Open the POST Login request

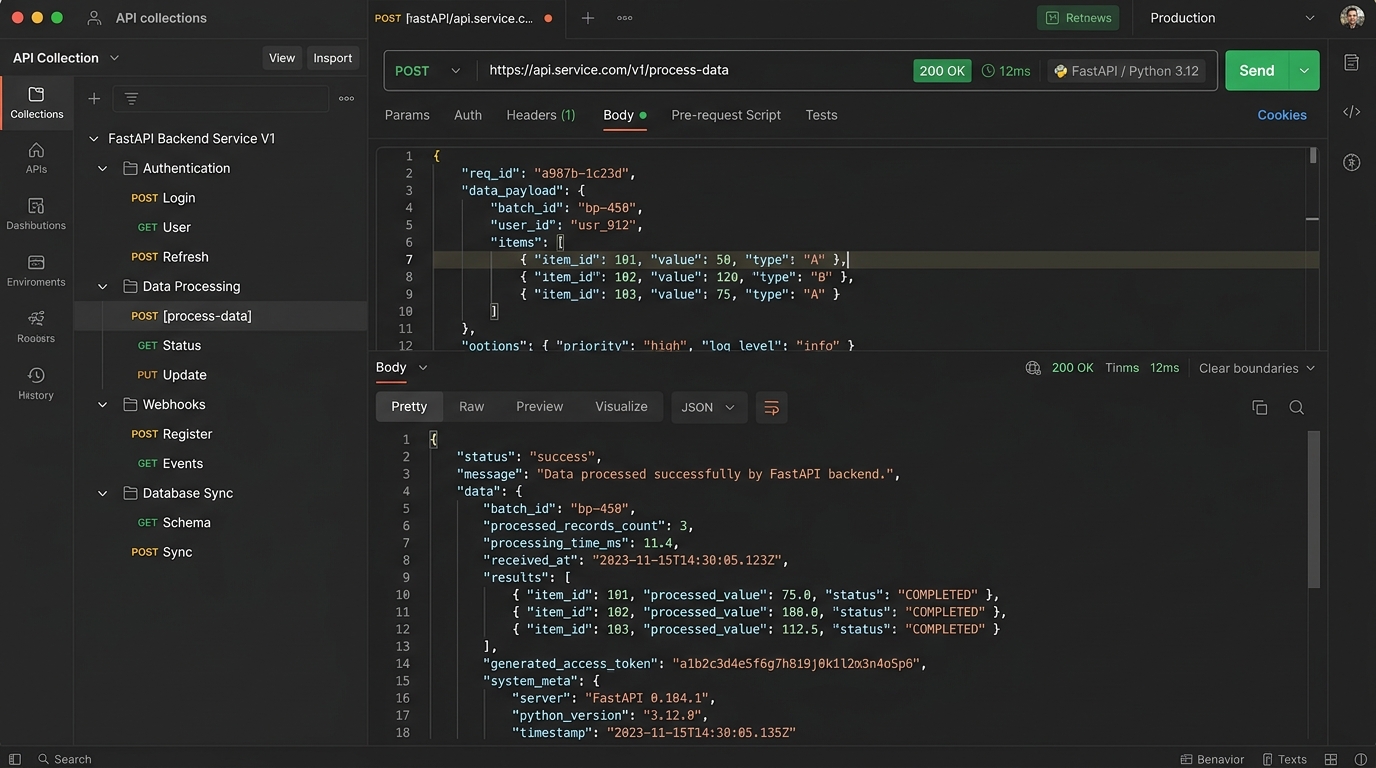point(163,198)
